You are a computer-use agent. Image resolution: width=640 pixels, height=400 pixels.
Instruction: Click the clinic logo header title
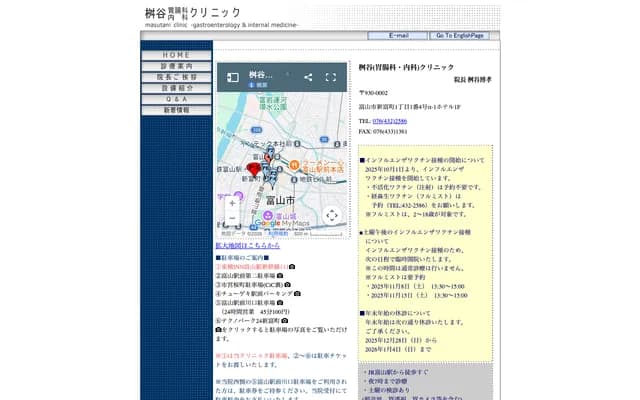click(193, 13)
